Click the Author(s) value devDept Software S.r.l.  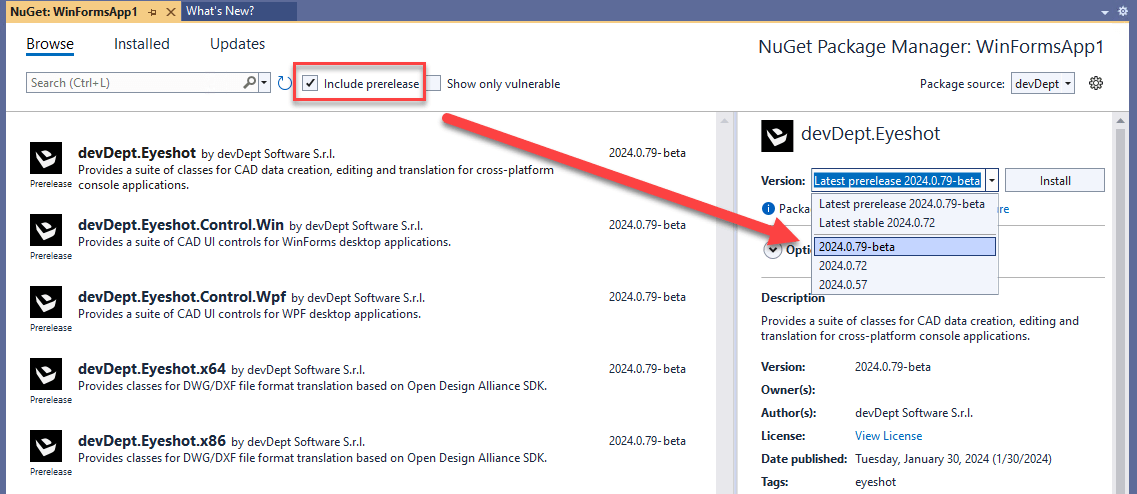pyautogui.click(x=914, y=413)
